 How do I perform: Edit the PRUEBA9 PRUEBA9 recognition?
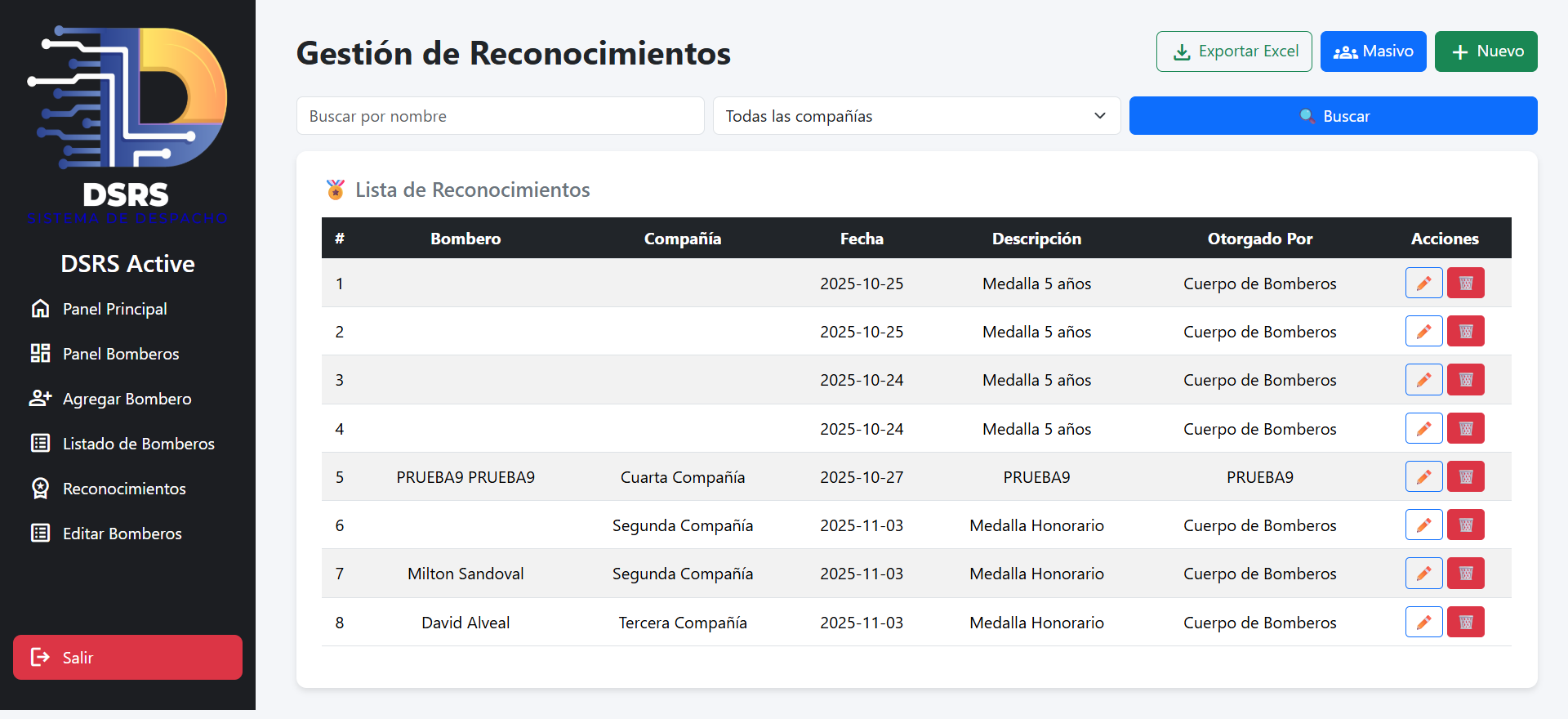1423,476
